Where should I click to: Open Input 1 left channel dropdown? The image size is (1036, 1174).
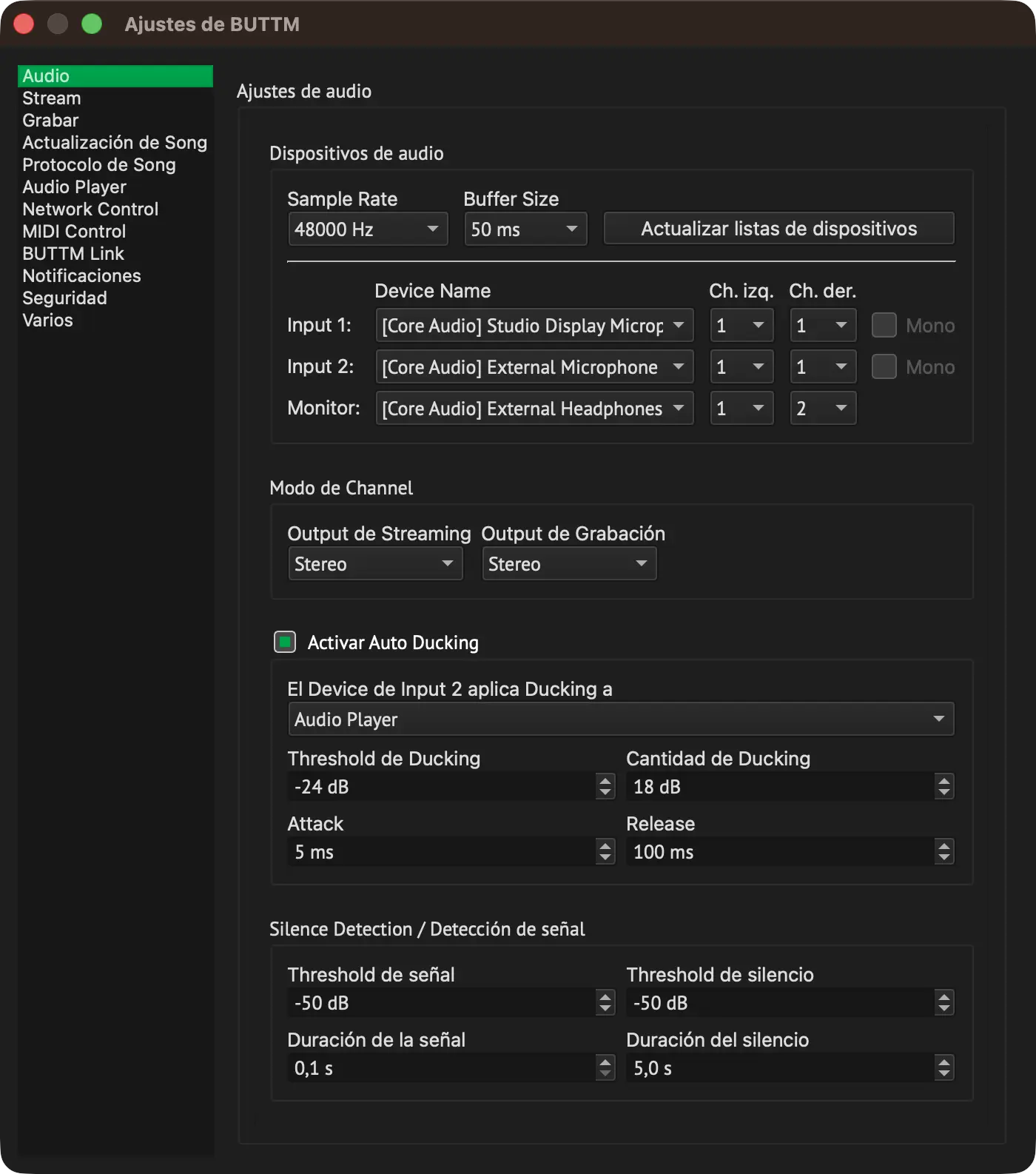741,325
